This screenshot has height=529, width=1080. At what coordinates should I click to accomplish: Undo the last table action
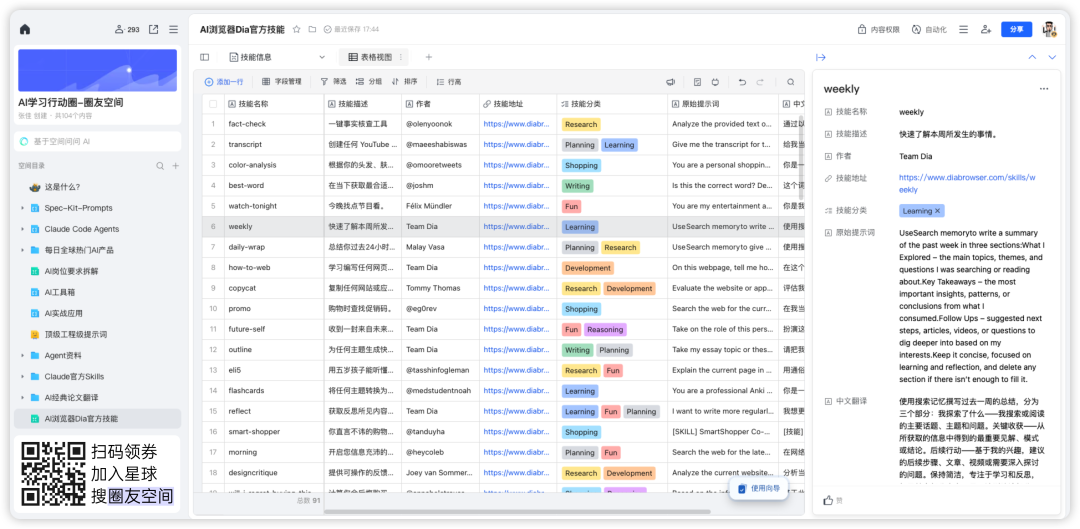click(x=742, y=82)
